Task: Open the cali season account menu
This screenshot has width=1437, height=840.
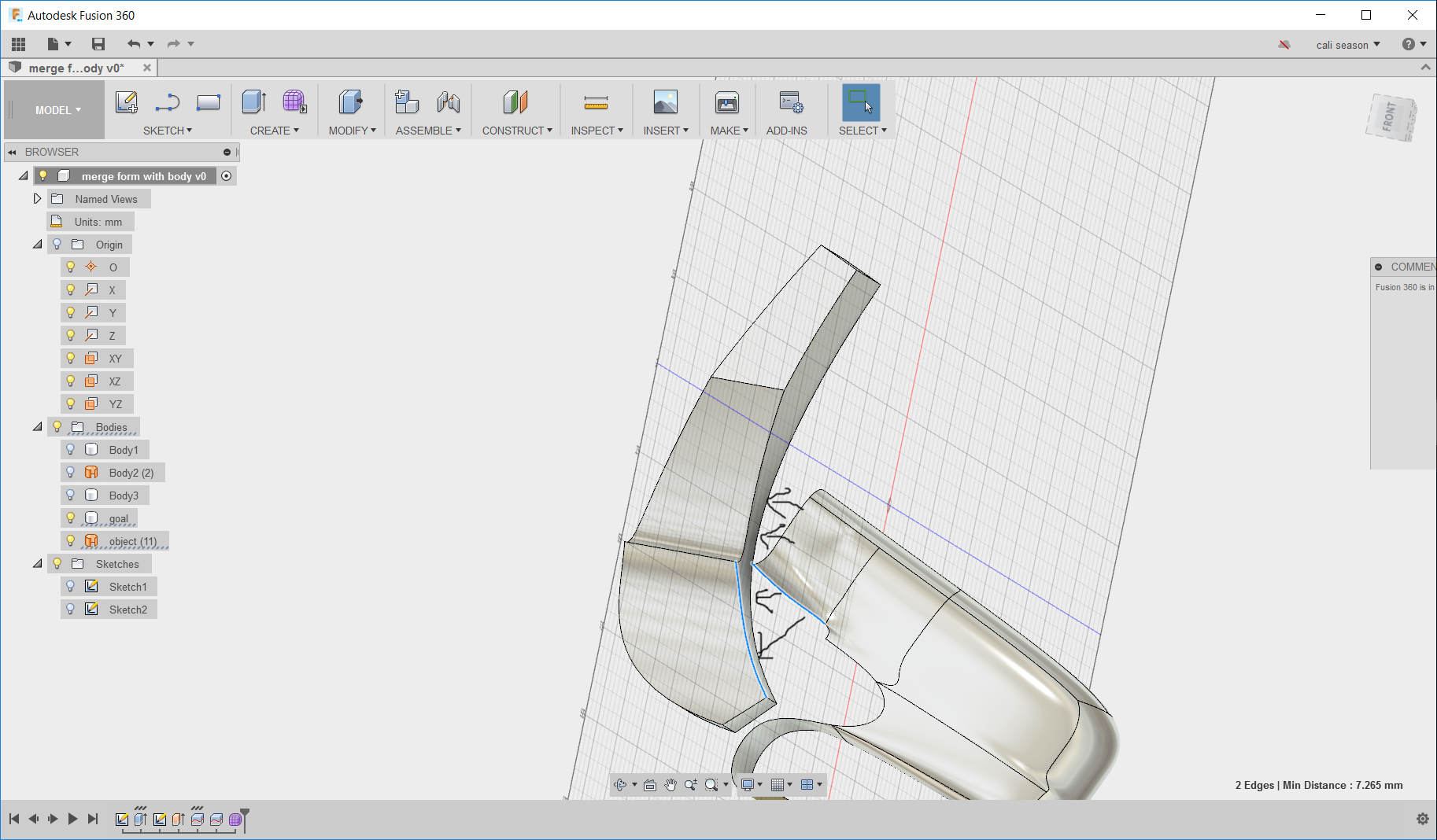Action: (1347, 45)
